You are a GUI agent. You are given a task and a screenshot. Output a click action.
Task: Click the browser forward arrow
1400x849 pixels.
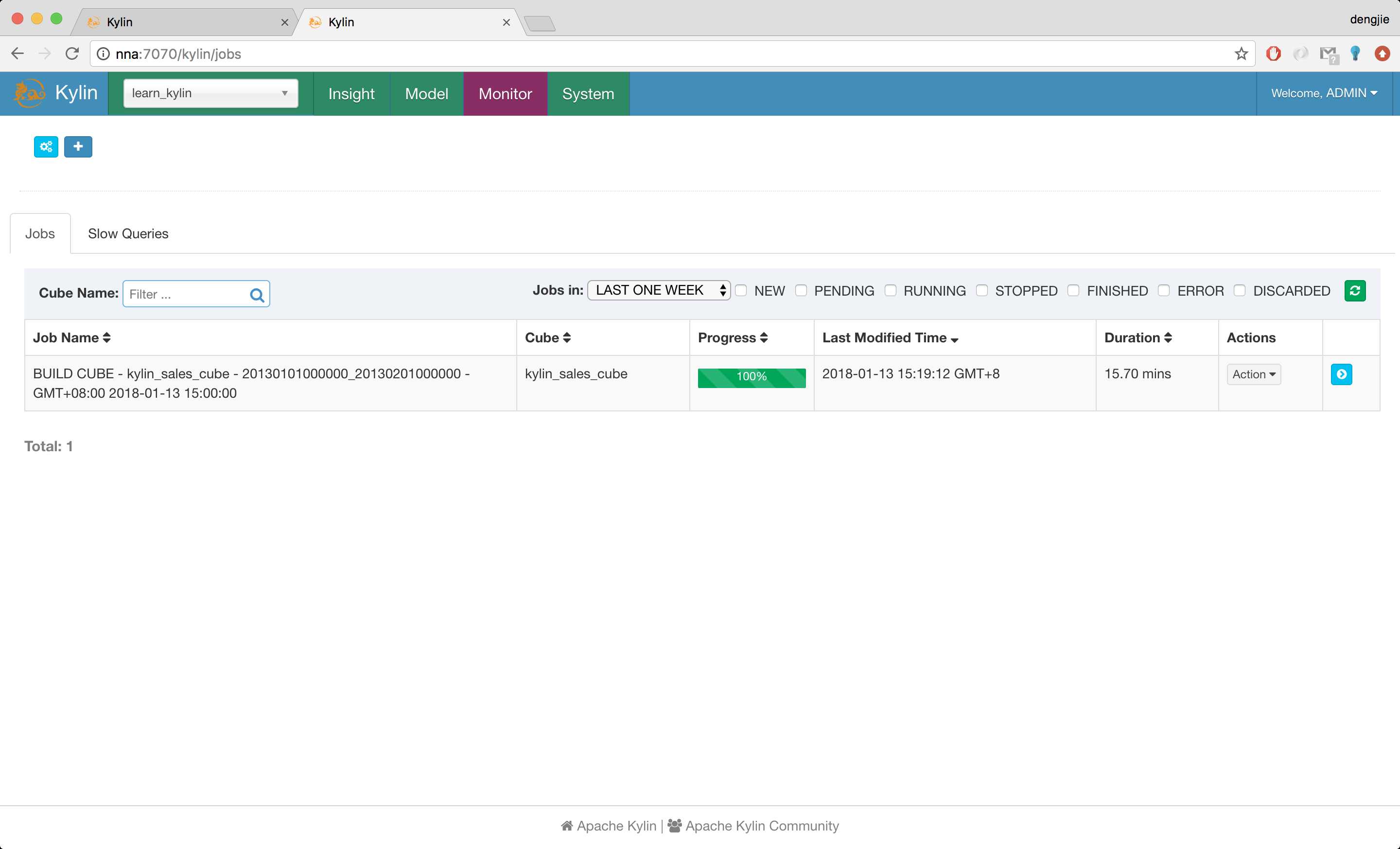tap(44, 53)
